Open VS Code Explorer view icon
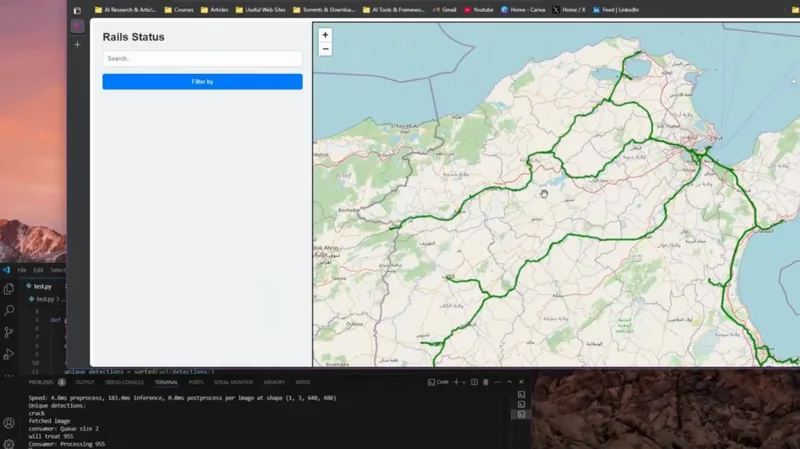 point(9,289)
